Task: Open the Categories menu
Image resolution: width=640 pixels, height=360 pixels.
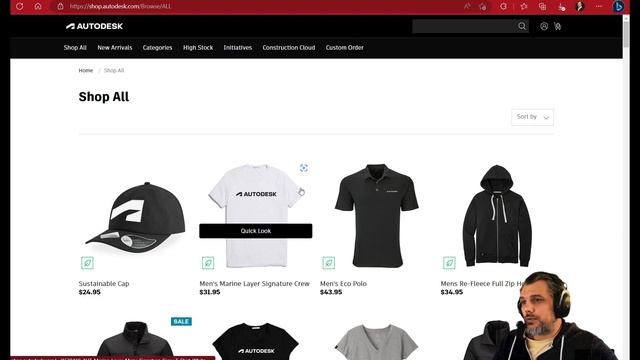Action: 158,47
